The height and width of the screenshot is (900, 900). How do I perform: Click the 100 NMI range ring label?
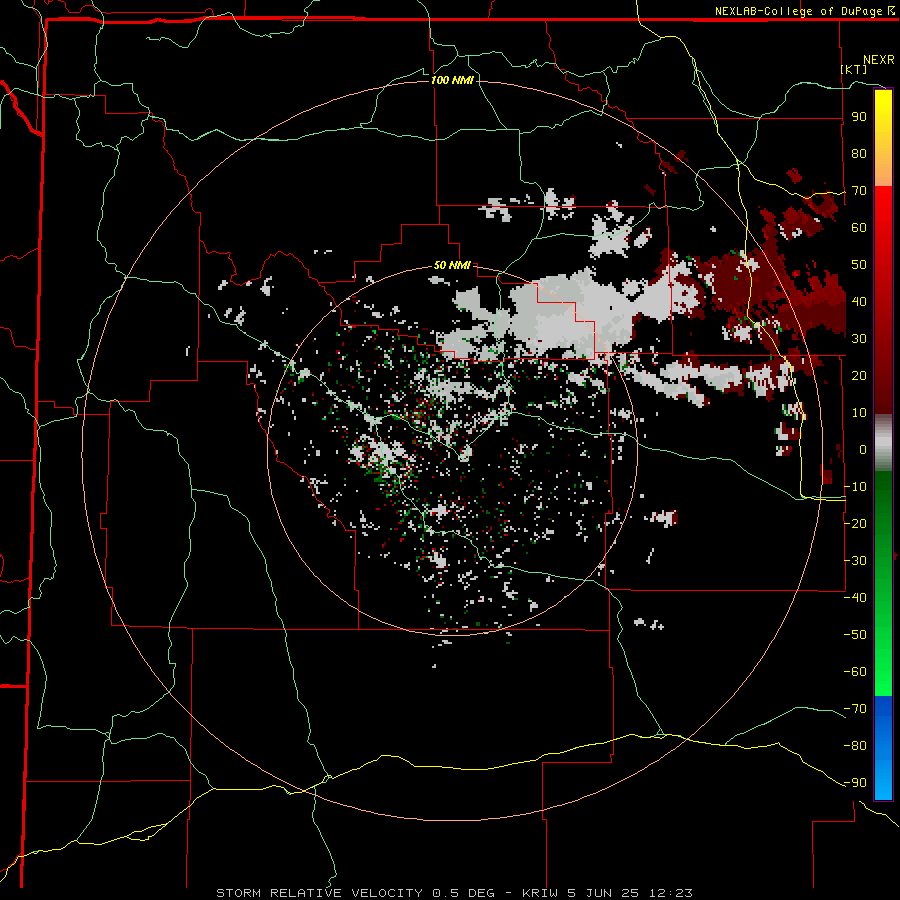click(452, 80)
